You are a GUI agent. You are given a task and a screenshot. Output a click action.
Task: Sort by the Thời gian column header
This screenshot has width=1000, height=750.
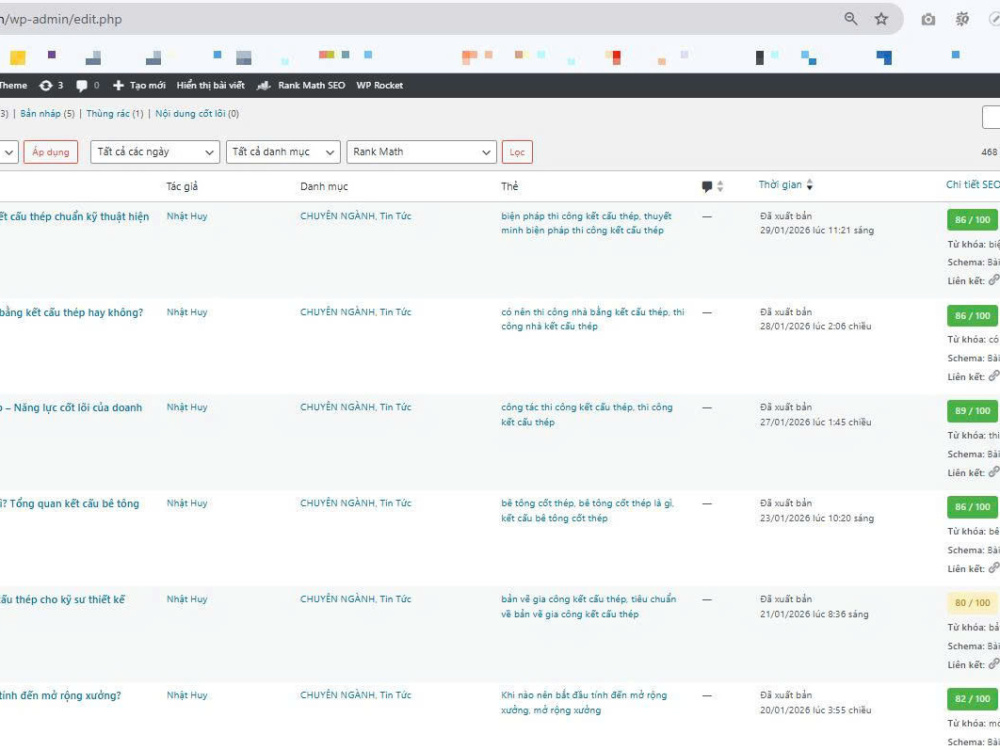coord(780,185)
